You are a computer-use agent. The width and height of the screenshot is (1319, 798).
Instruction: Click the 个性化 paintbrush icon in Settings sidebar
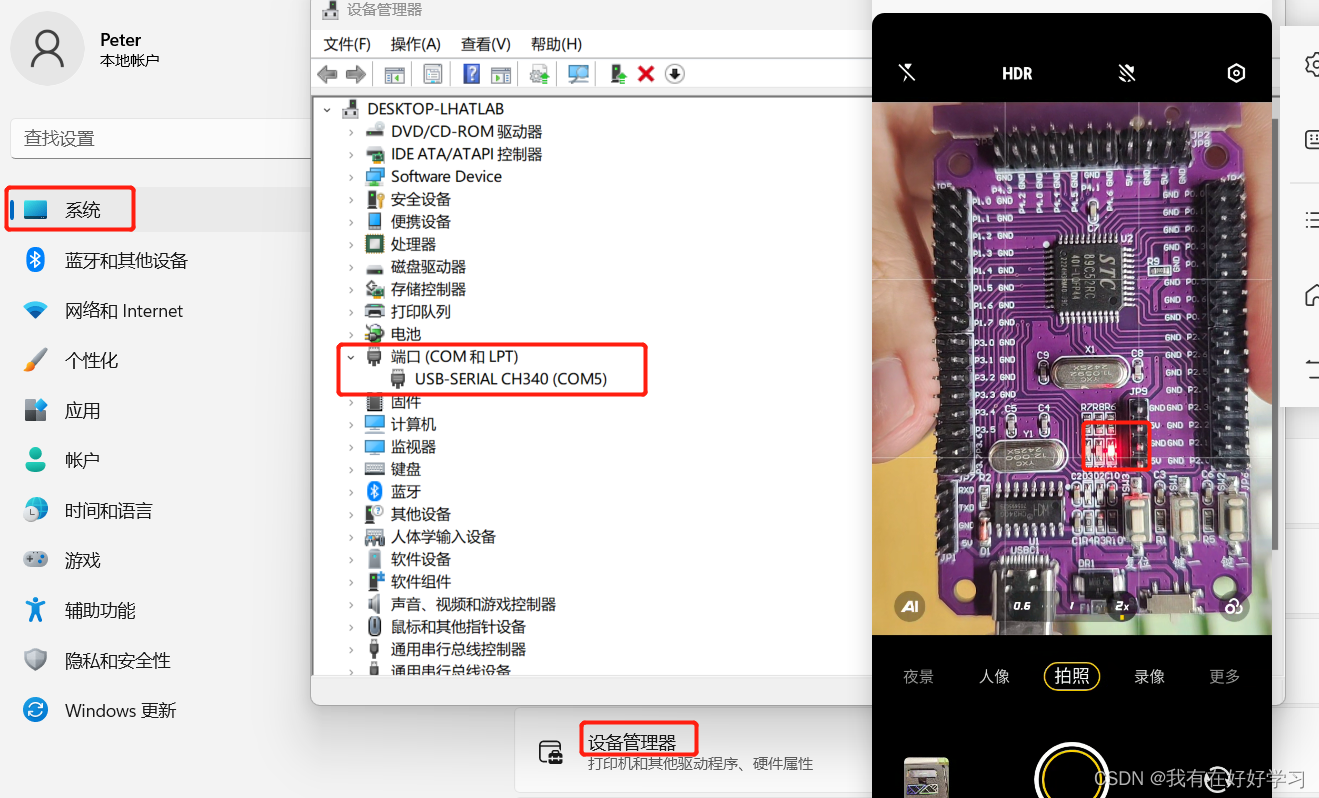pyautogui.click(x=36, y=360)
